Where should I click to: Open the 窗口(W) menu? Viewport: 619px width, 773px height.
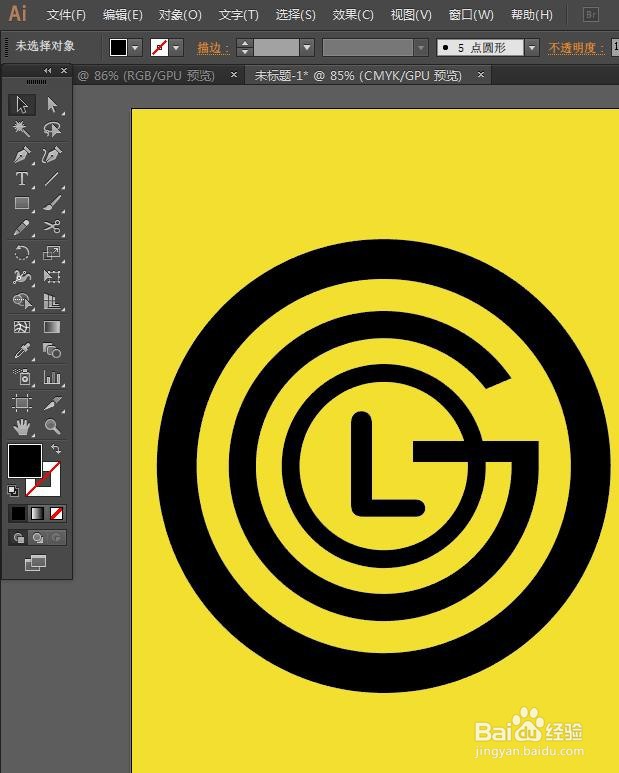click(x=471, y=15)
